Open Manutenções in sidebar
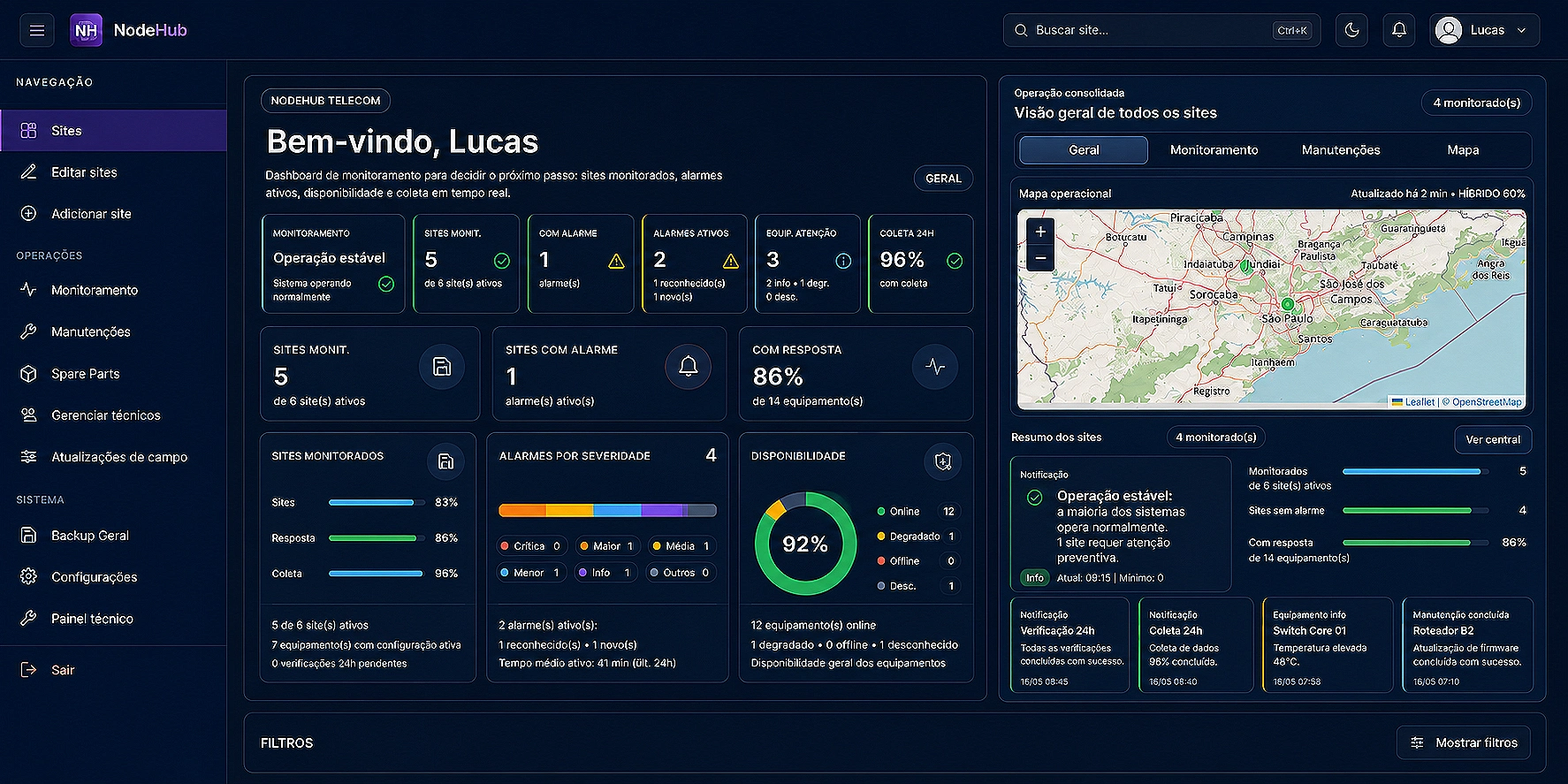1568x784 pixels. click(113, 331)
